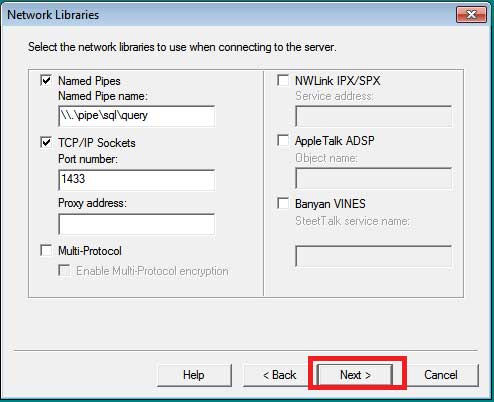Image resolution: width=494 pixels, height=402 pixels.
Task: Click the Named Pipes label text
Action: pyautogui.click(x=89, y=81)
